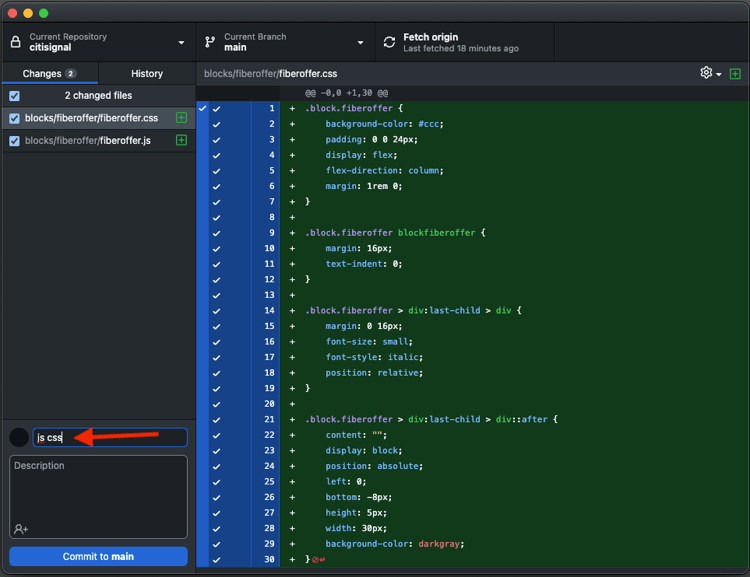Click the macOS yellow minimize button
Image resolution: width=750 pixels, height=577 pixels.
coord(28,13)
